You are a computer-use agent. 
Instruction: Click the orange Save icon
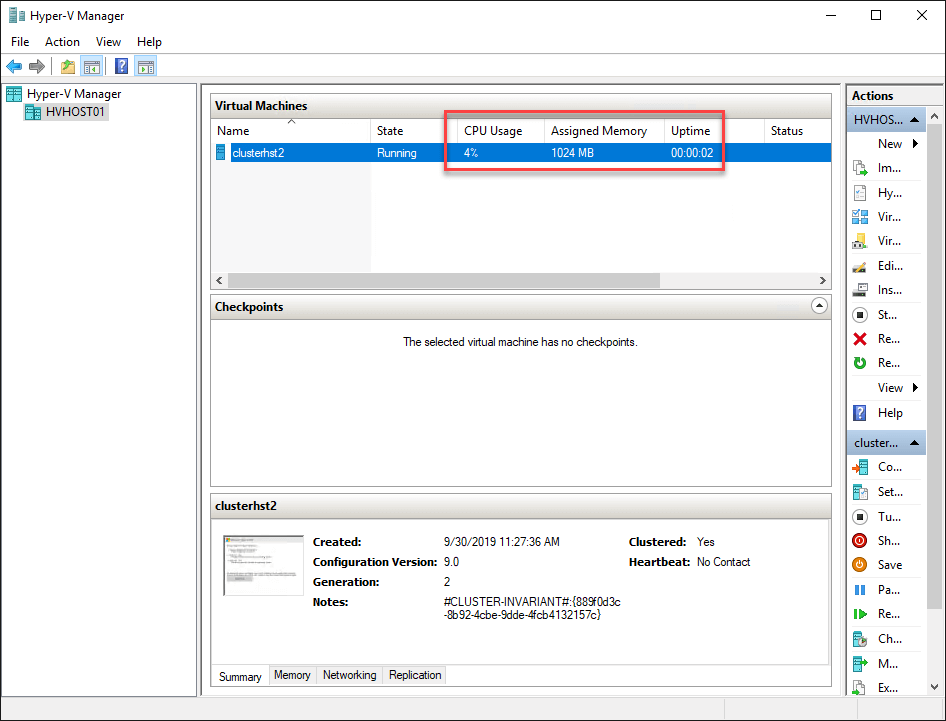coord(860,565)
